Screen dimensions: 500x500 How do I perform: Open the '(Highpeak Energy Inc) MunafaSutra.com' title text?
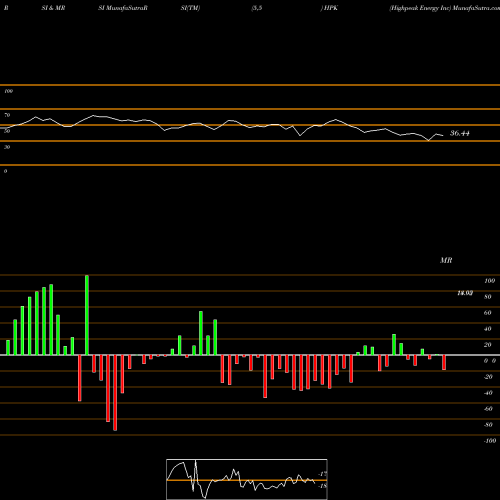[444, 8]
